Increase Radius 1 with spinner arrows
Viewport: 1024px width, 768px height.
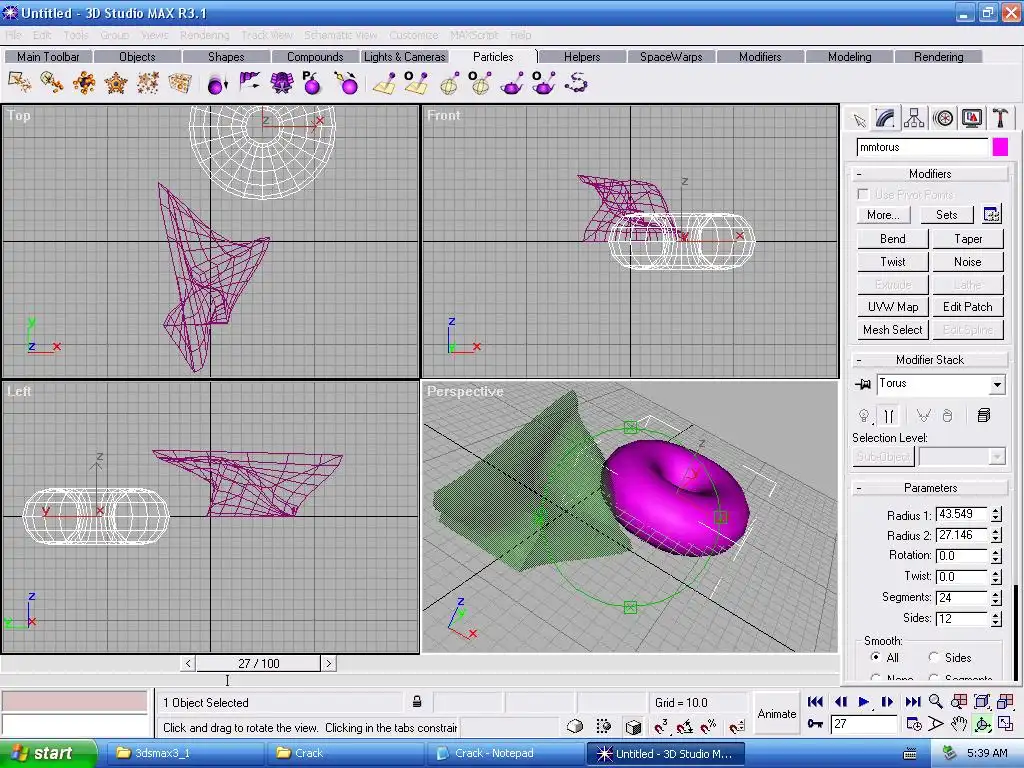pos(996,511)
